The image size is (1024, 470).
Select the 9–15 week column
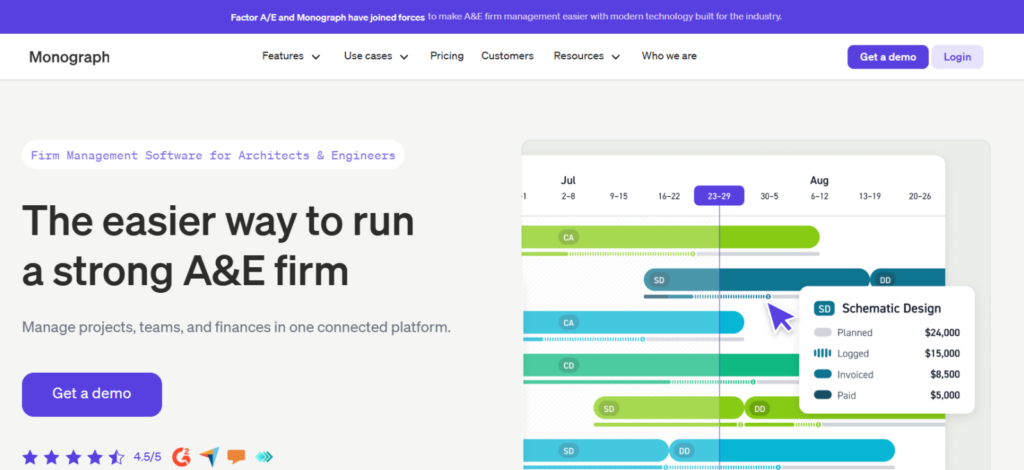point(618,196)
